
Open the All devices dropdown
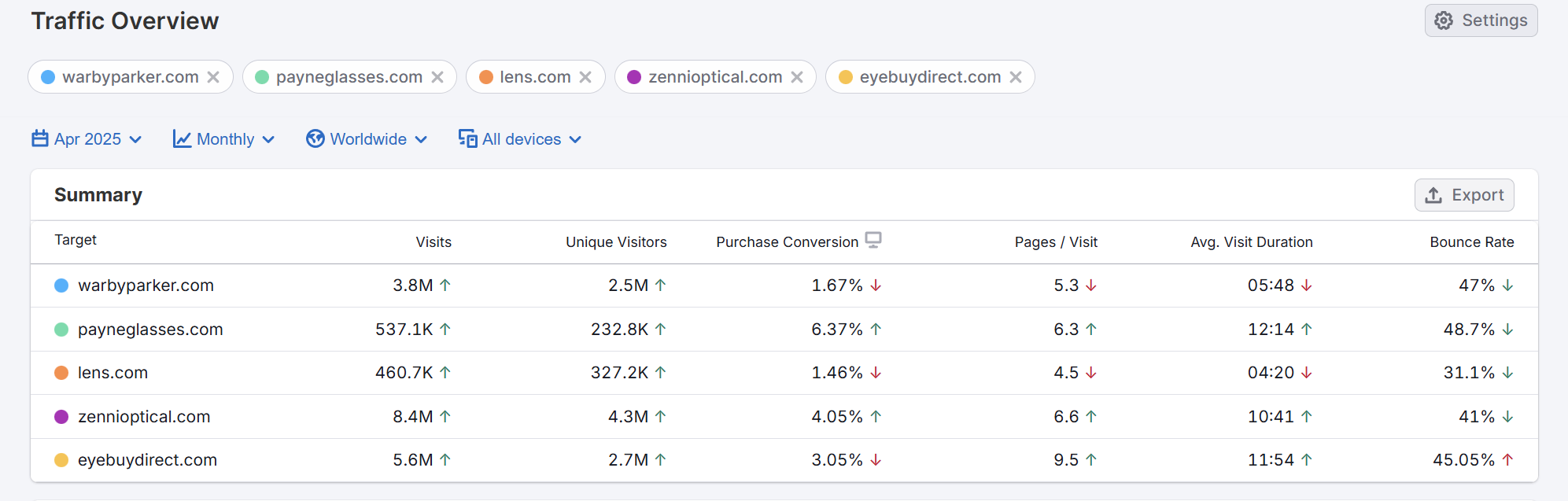pyautogui.click(x=520, y=139)
